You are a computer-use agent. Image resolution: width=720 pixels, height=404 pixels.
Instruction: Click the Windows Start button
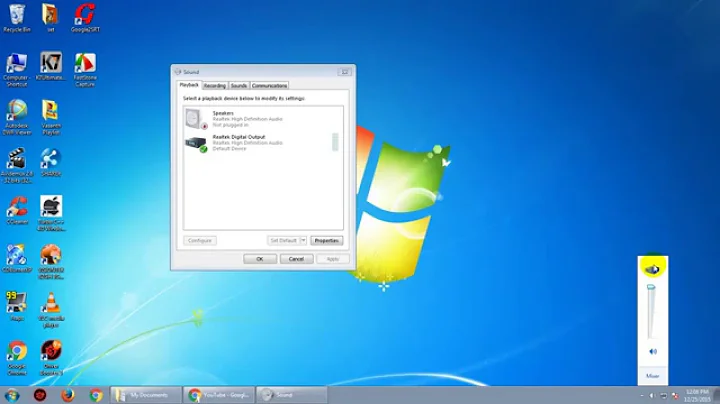[x=12, y=395]
